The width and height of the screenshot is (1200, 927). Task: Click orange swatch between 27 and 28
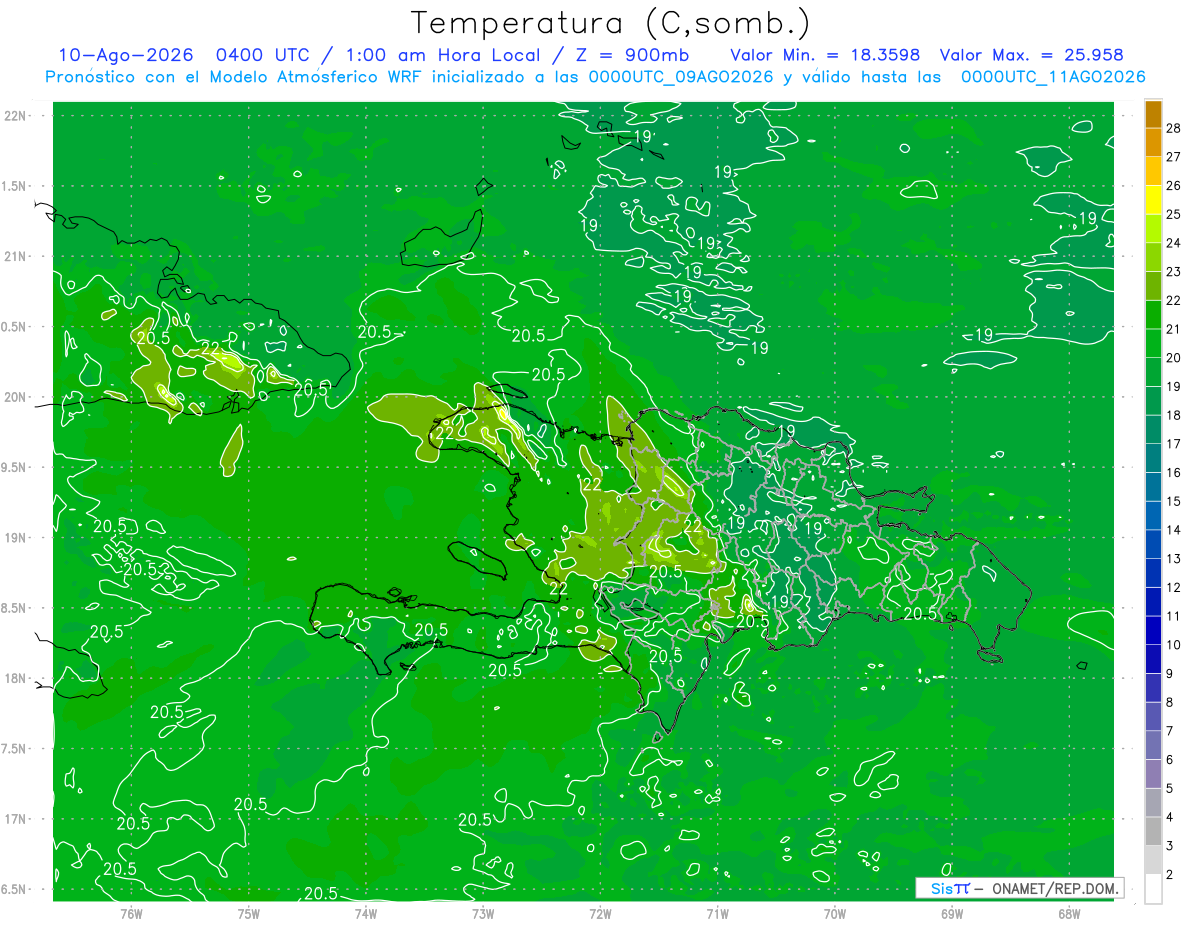[x=1153, y=143]
